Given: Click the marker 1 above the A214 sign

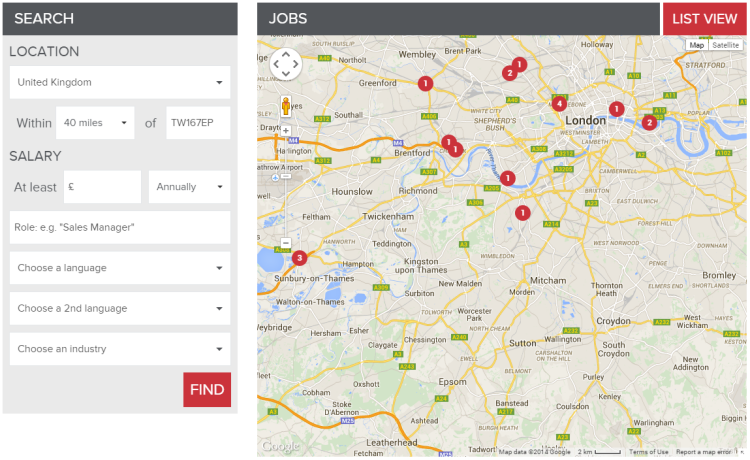Looking at the screenshot, I should (x=522, y=212).
